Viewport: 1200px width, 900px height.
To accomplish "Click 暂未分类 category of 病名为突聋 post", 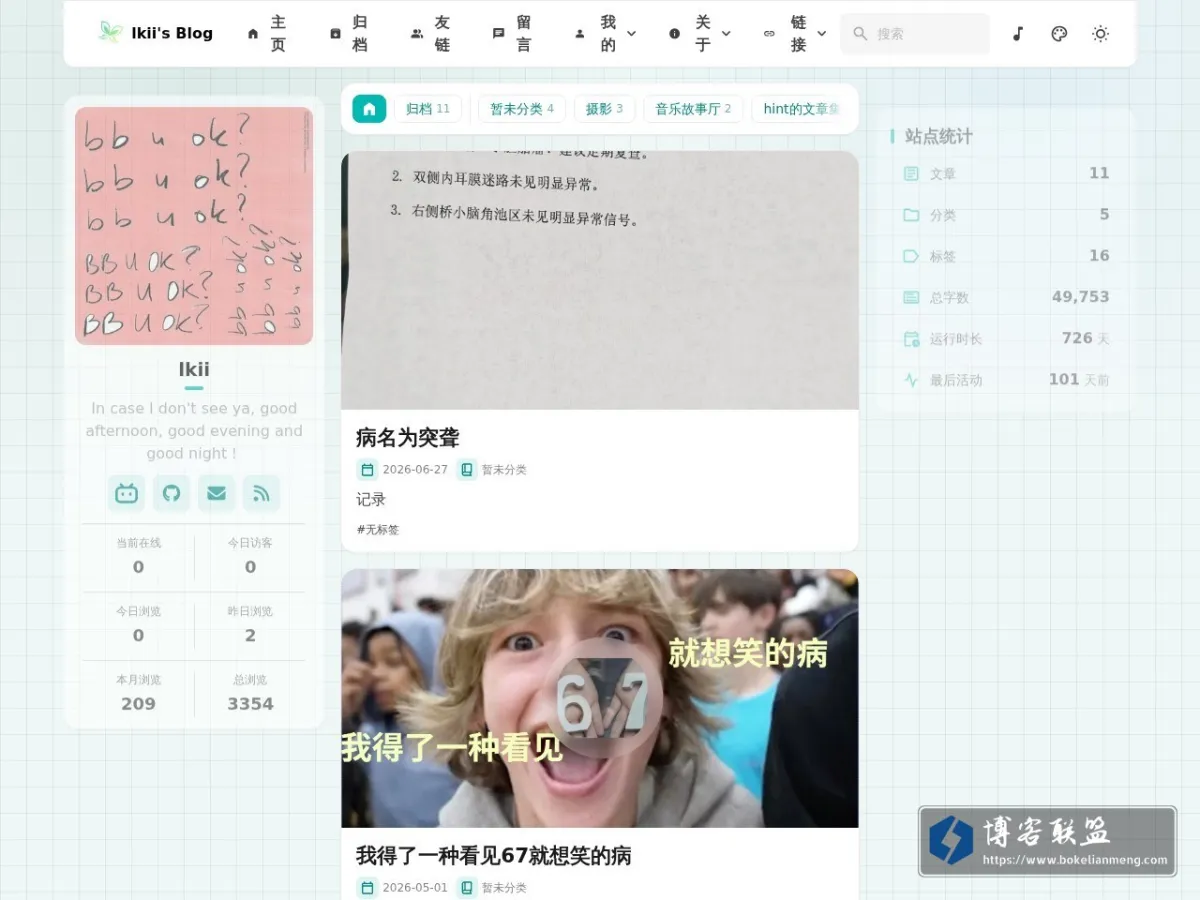I will [x=504, y=469].
